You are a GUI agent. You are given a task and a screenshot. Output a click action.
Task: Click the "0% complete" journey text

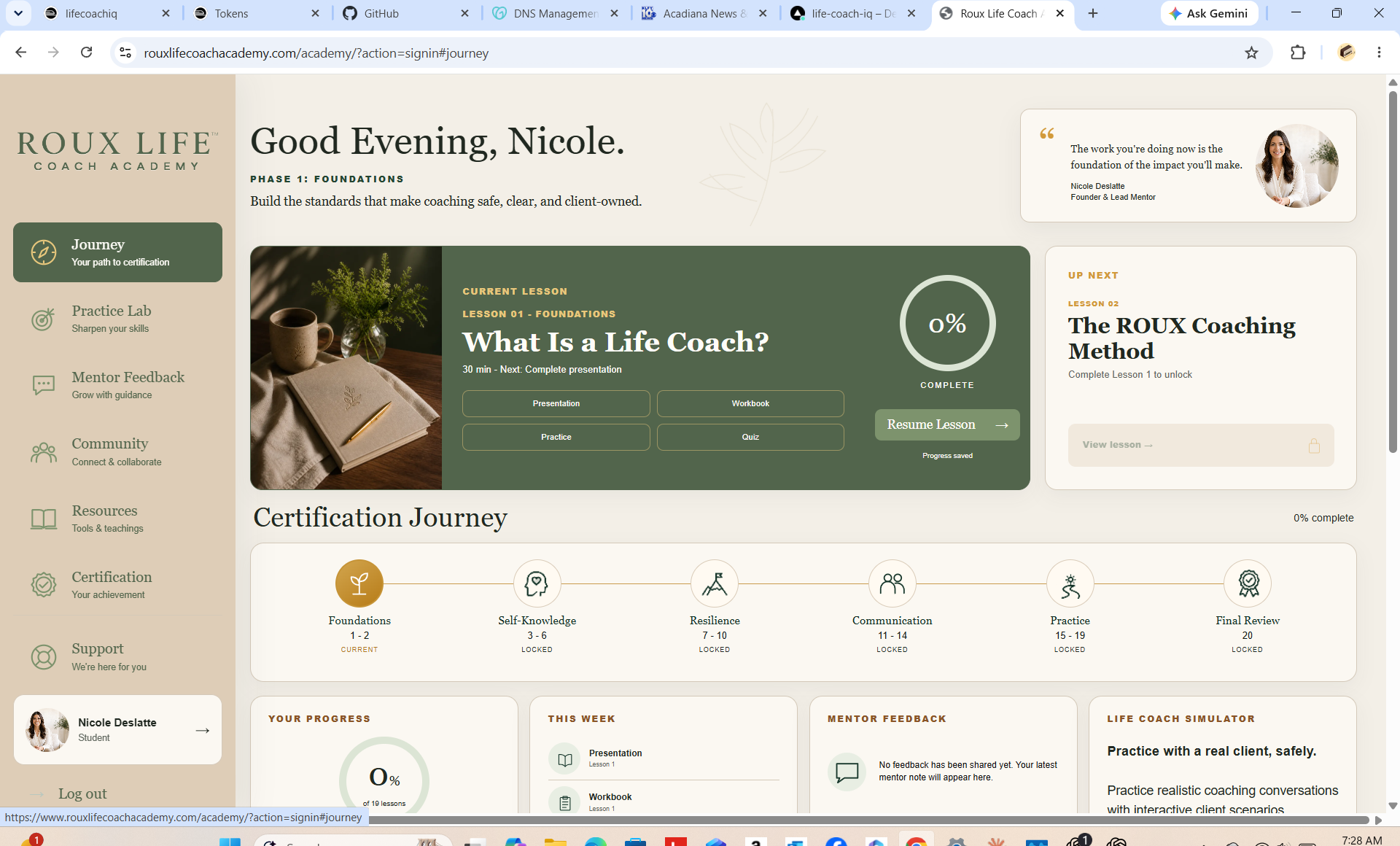tap(1323, 518)
